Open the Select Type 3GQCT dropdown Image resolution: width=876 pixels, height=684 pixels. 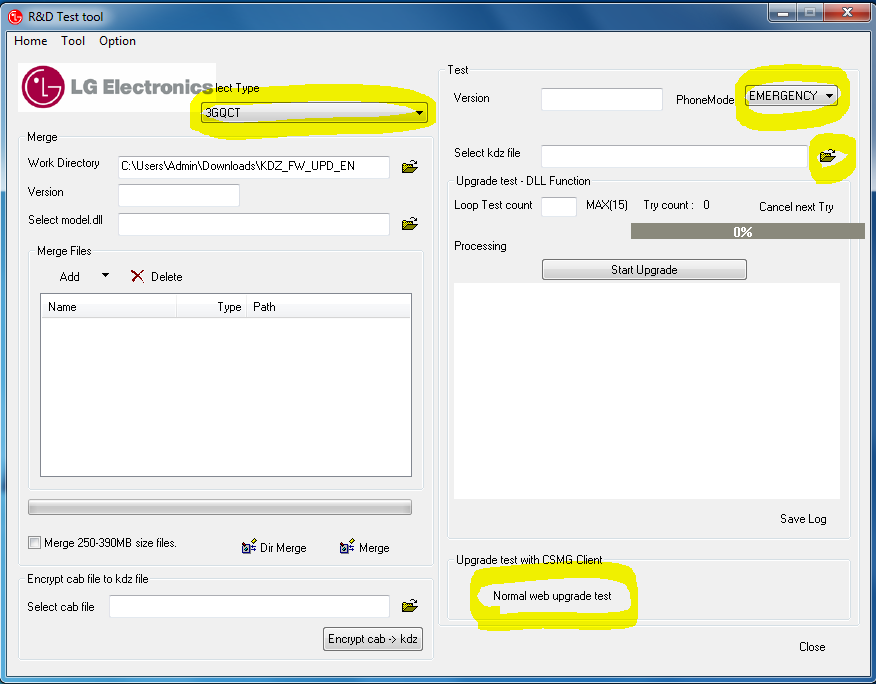tap(314, 113)
